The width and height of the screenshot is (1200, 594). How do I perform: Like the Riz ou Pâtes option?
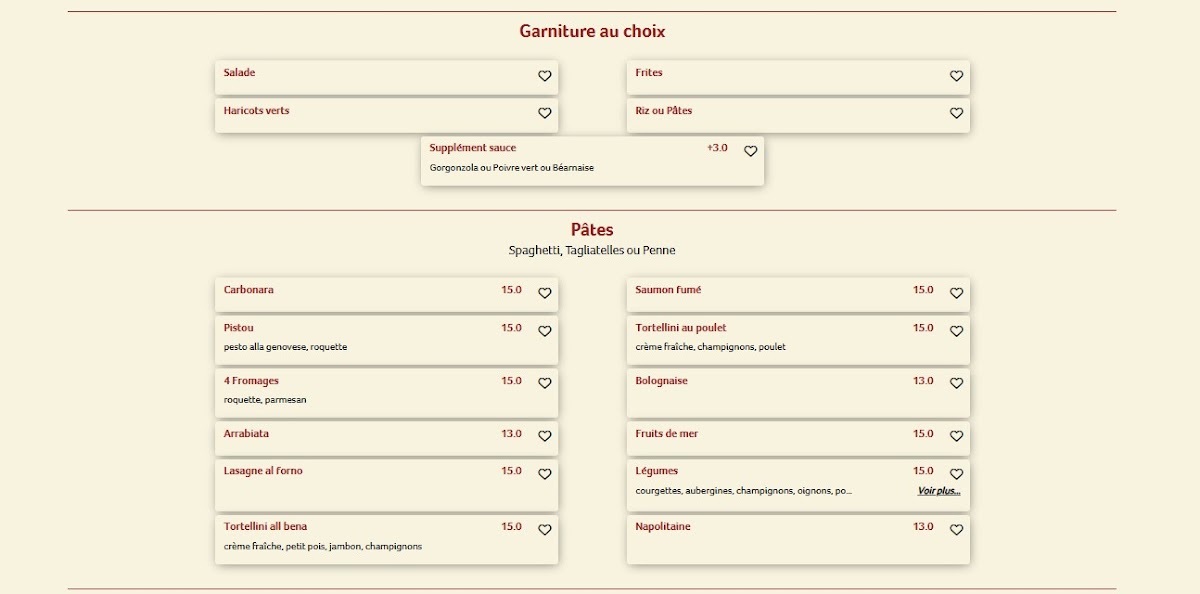click(956, 113)
